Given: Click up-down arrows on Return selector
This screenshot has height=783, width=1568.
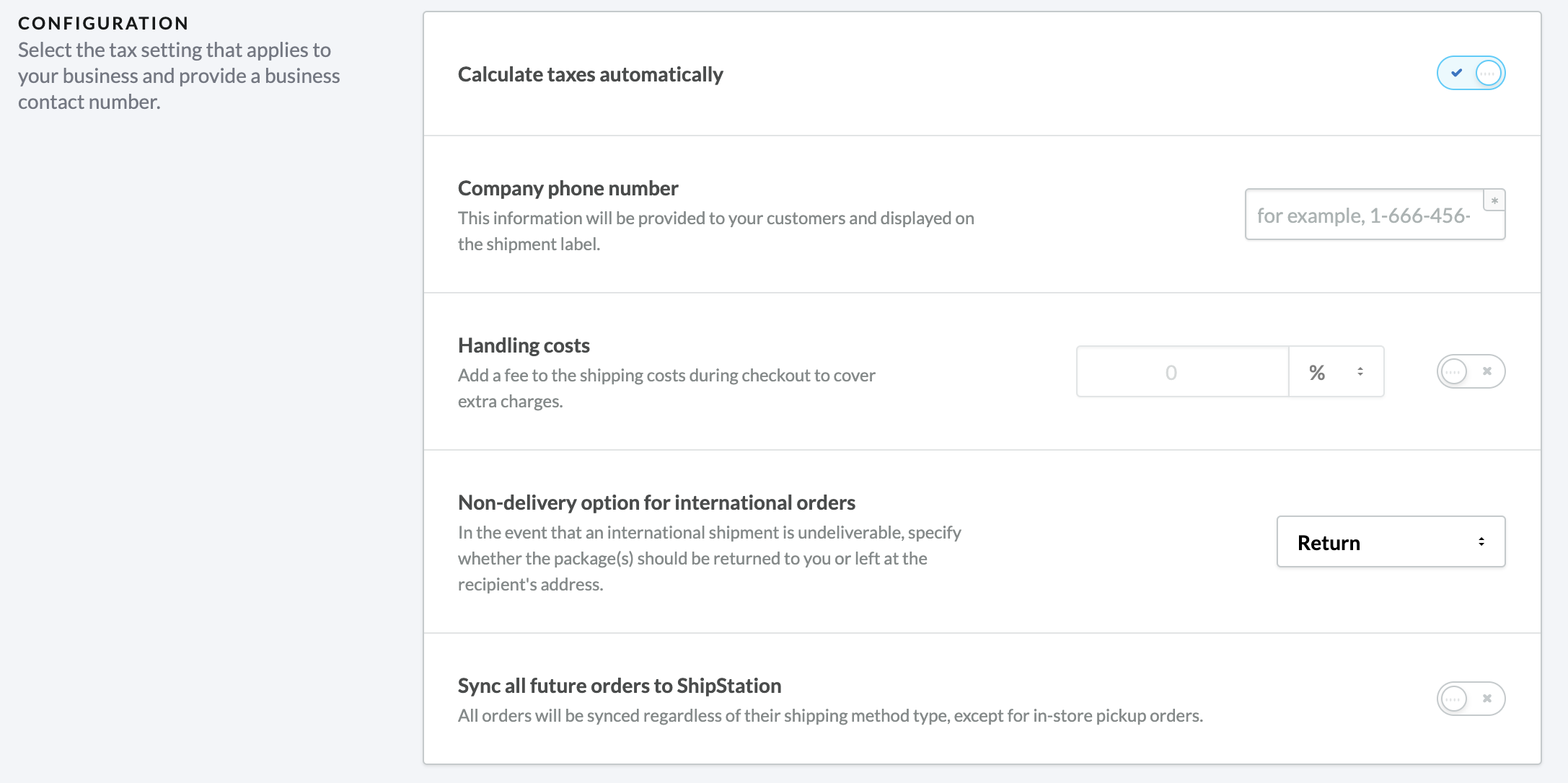Looking at the screenshot, I should tap(1481, 542).
